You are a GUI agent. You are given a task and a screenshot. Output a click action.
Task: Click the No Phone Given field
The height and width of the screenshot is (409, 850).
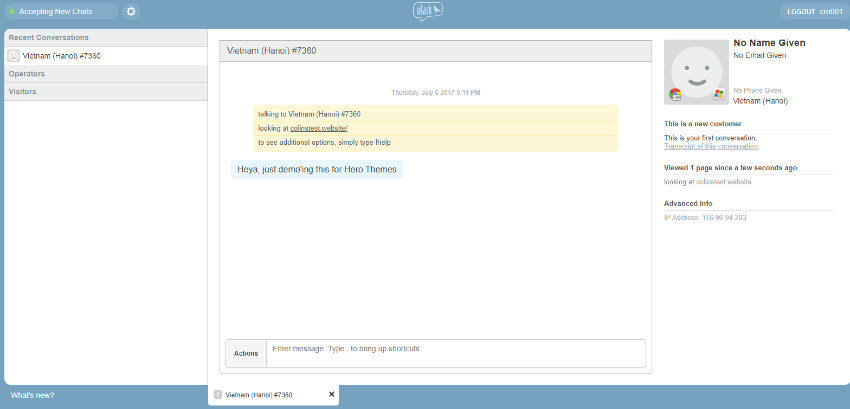(757, 91)
